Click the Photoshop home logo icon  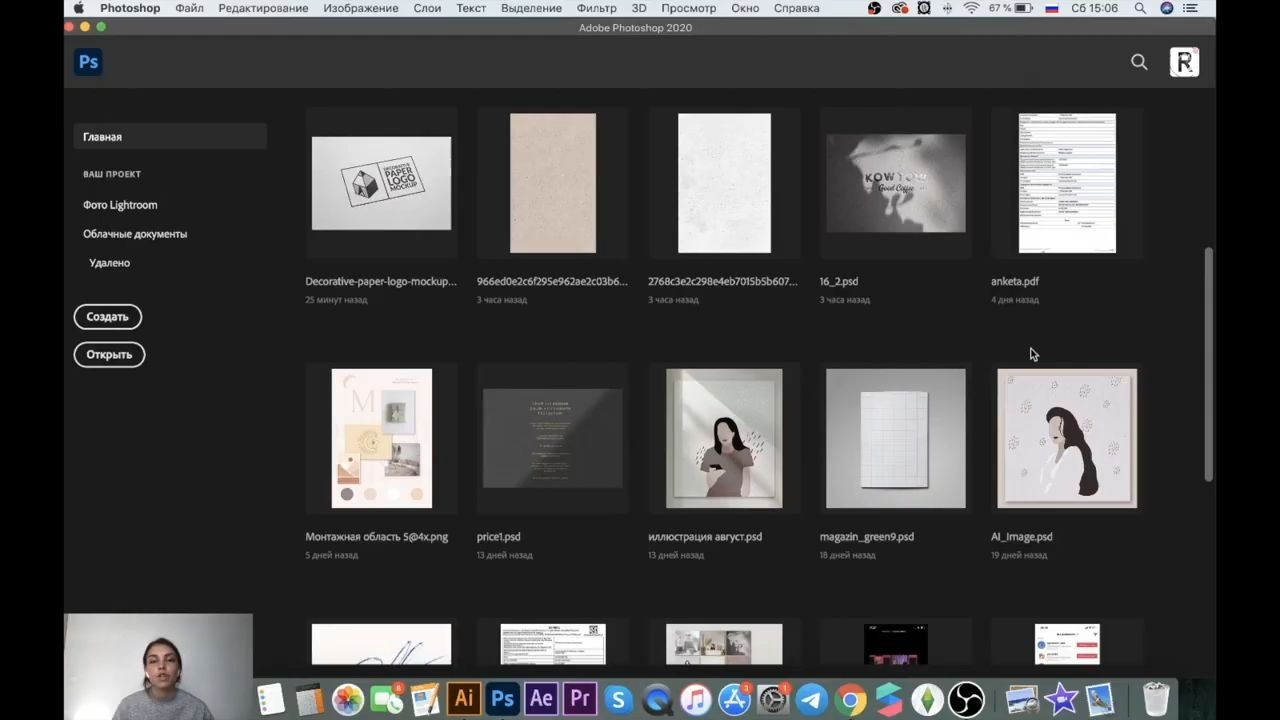(x=88, y=62)
